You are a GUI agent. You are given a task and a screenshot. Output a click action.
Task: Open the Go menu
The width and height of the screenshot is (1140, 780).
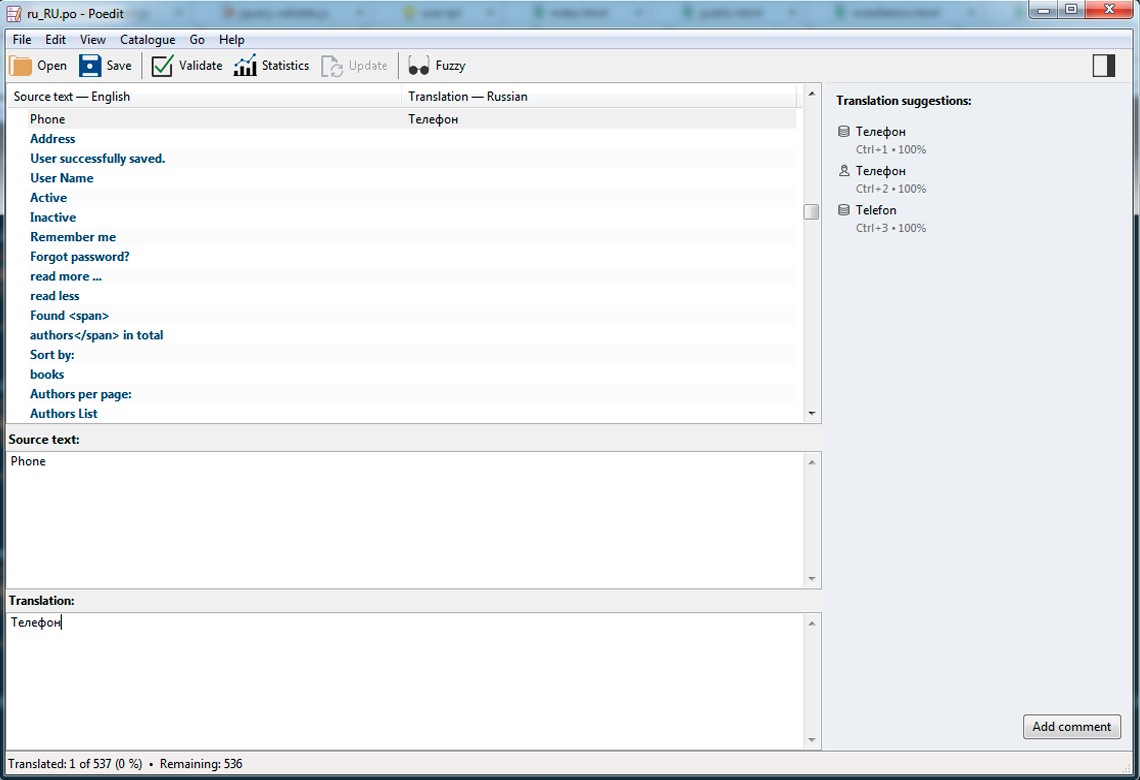197,40
